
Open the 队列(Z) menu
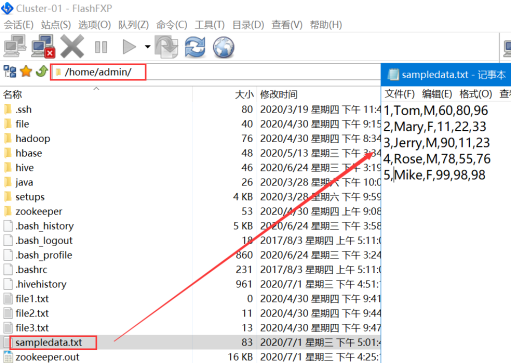point(133,25)
